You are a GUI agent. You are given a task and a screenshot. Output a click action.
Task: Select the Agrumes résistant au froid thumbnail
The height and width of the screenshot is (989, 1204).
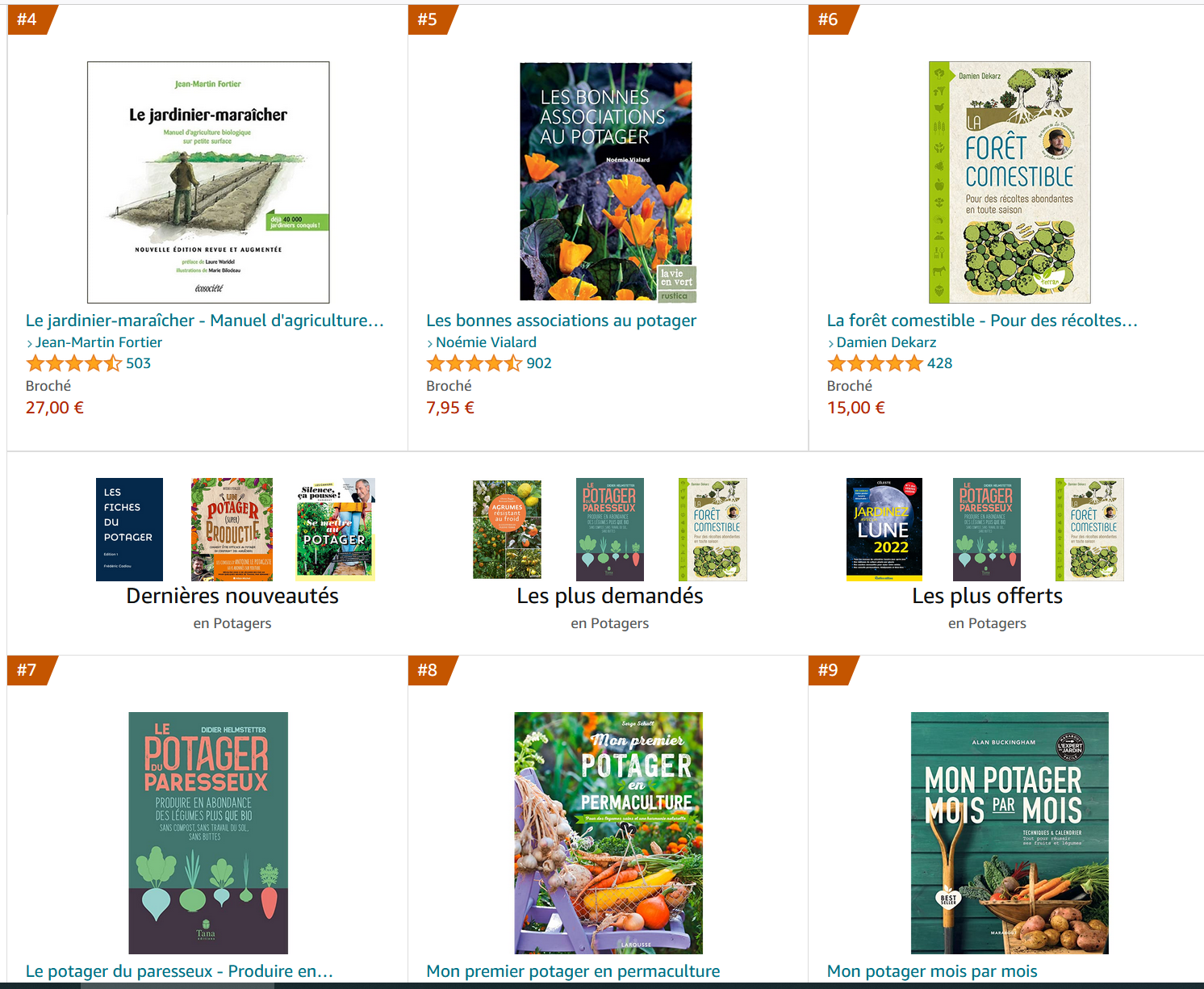tap(507, 530)
